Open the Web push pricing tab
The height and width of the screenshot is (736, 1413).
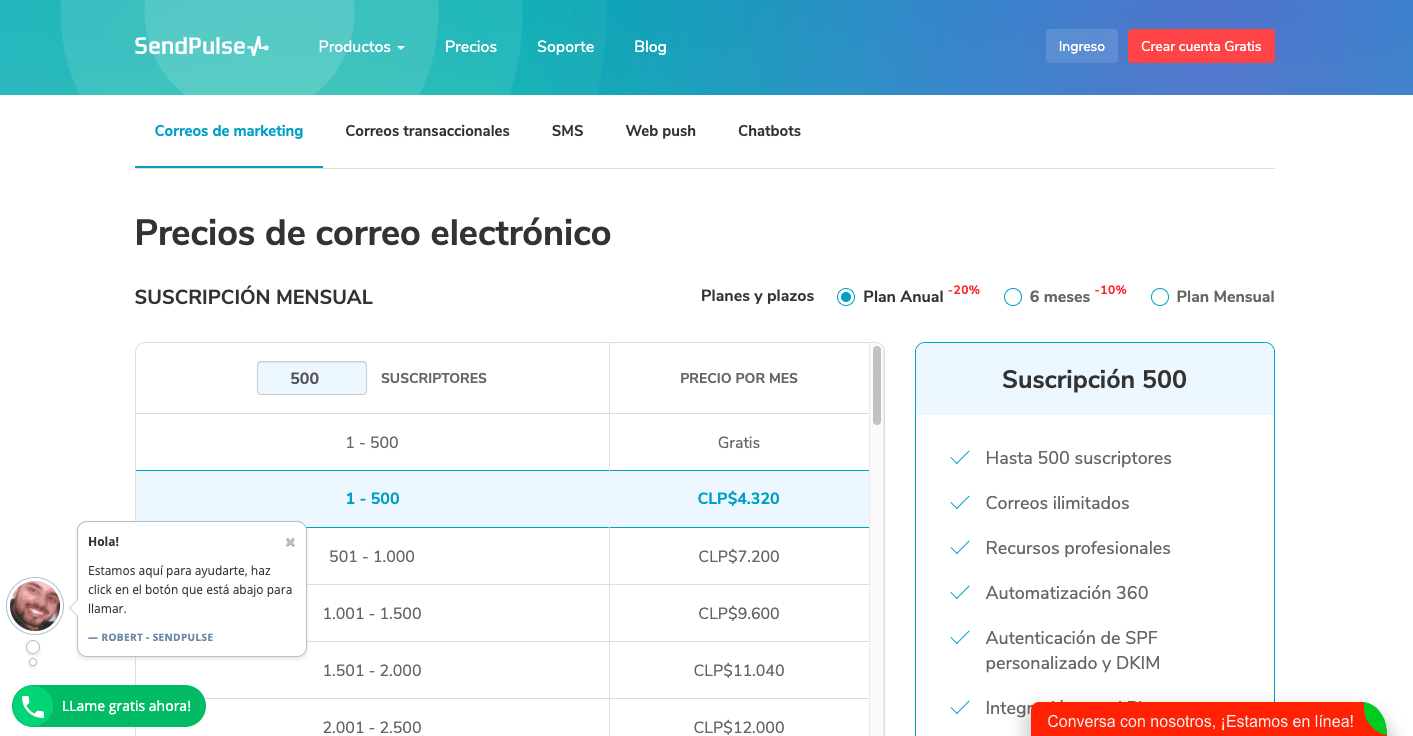point(660,131)
